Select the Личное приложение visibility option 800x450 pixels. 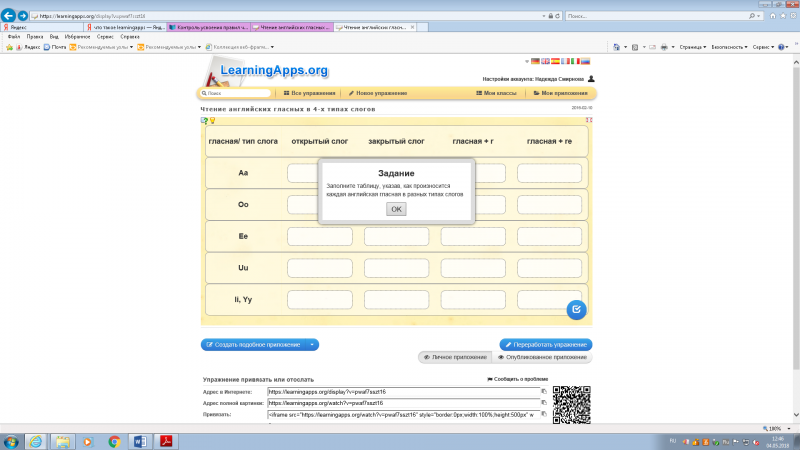pos(455,357)
